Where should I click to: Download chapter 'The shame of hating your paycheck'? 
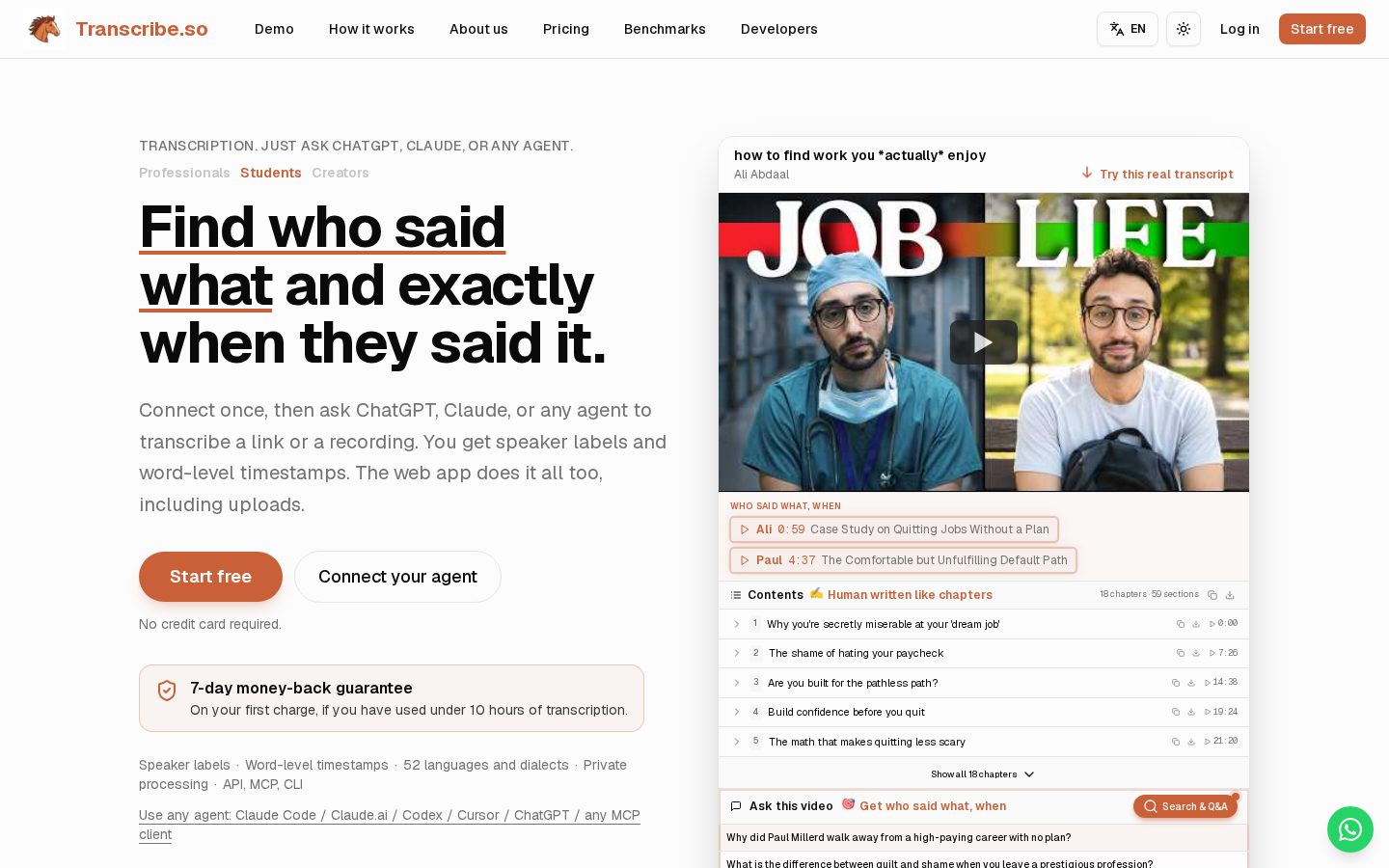tap(1196, 653)
